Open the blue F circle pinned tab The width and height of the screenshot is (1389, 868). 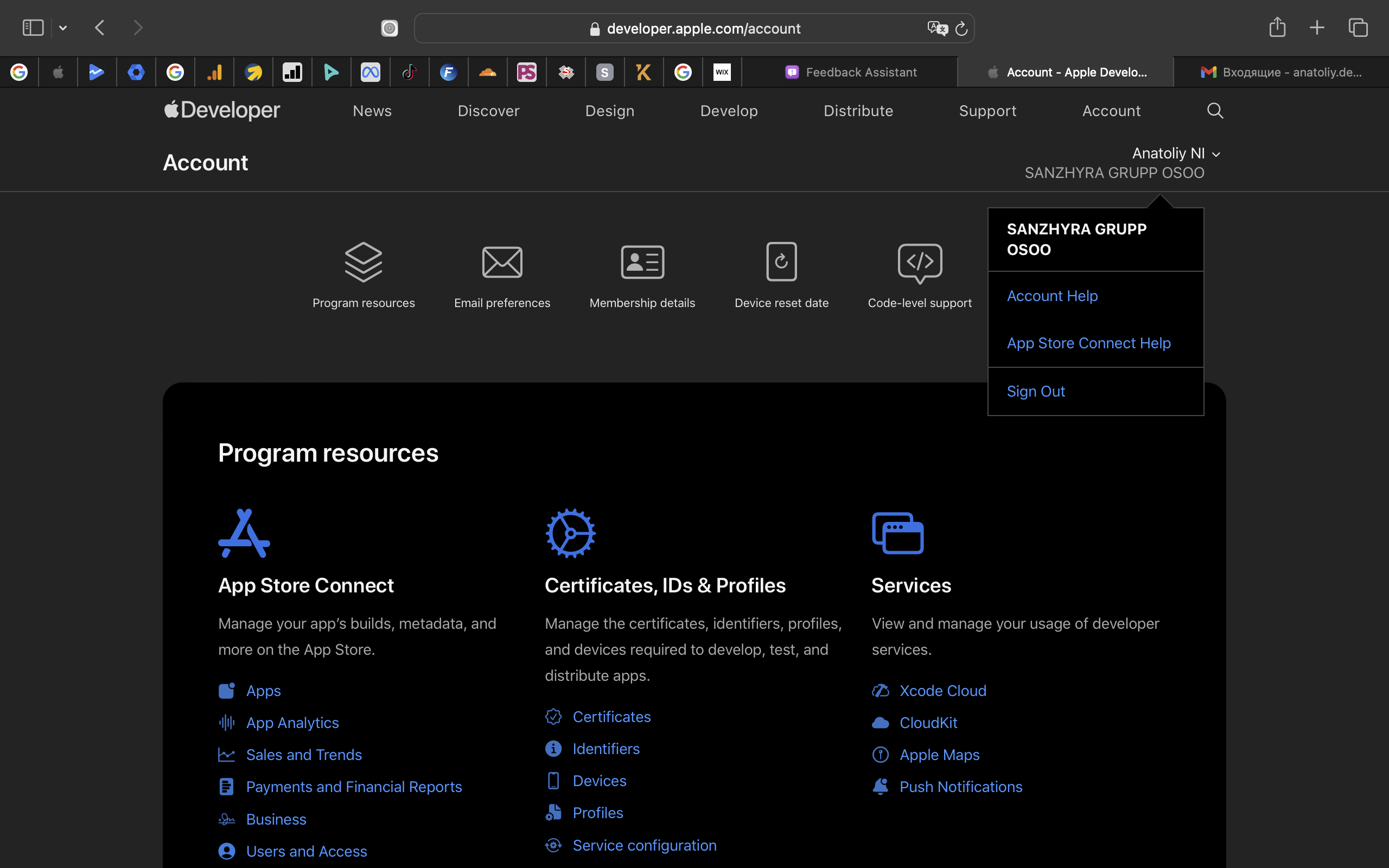pos(448,72)
